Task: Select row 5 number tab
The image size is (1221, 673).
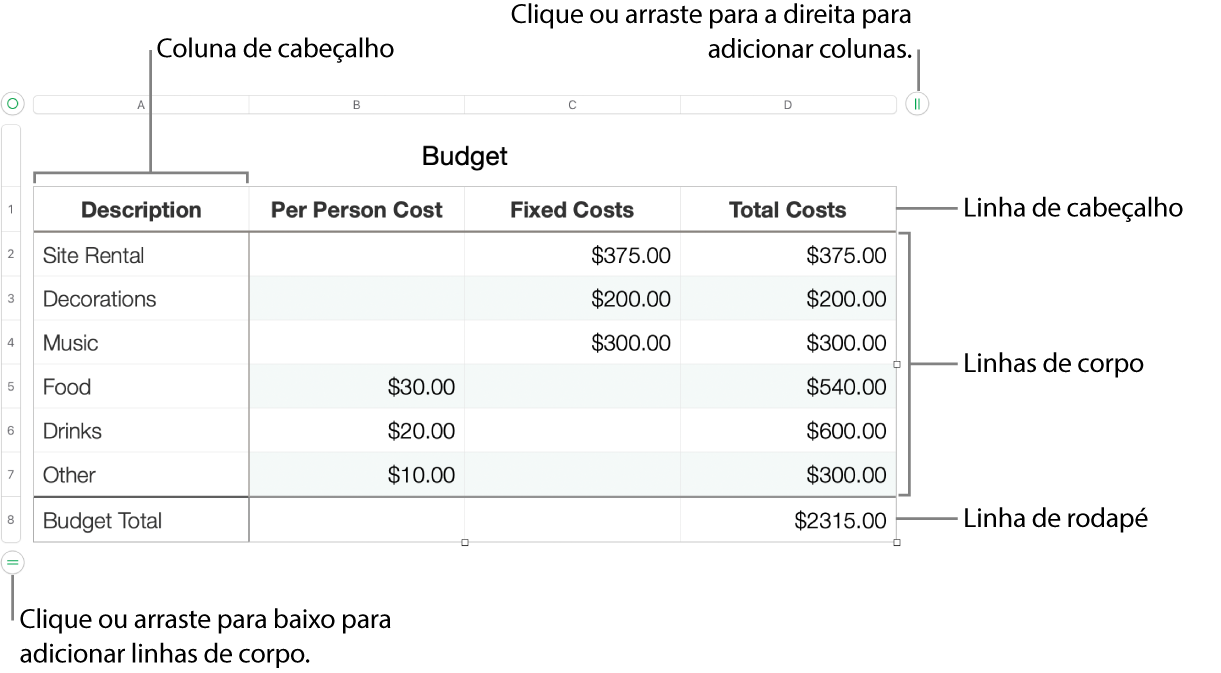Action: [11, 387]
